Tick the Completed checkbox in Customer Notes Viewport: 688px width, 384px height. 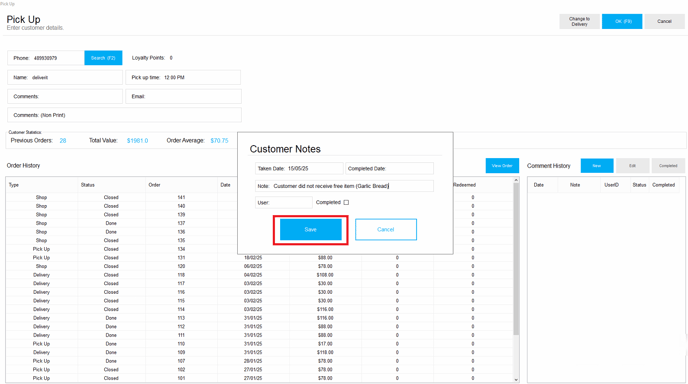[x=346, y=202]
